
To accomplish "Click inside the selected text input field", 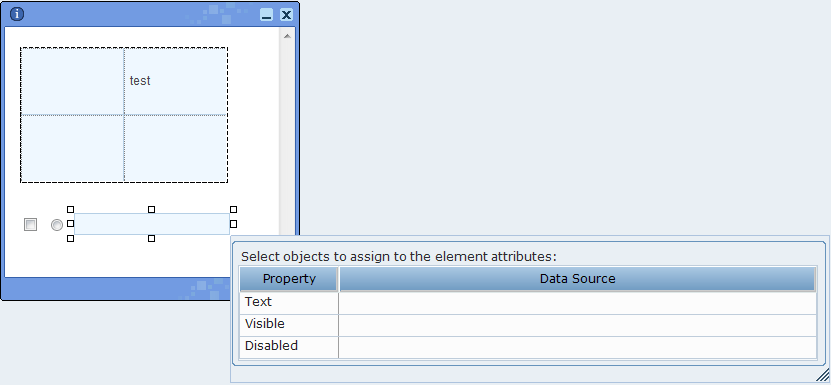I will (x=152, y=224).
